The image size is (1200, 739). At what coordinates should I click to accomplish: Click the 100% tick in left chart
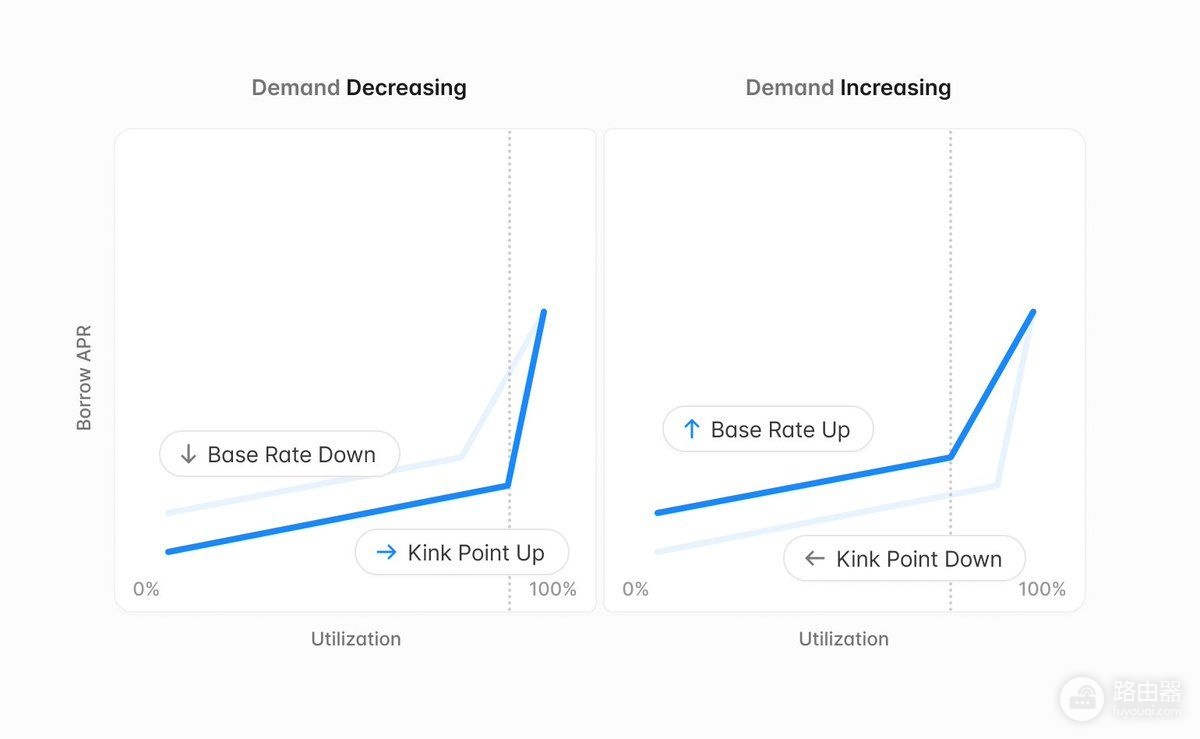553,589
